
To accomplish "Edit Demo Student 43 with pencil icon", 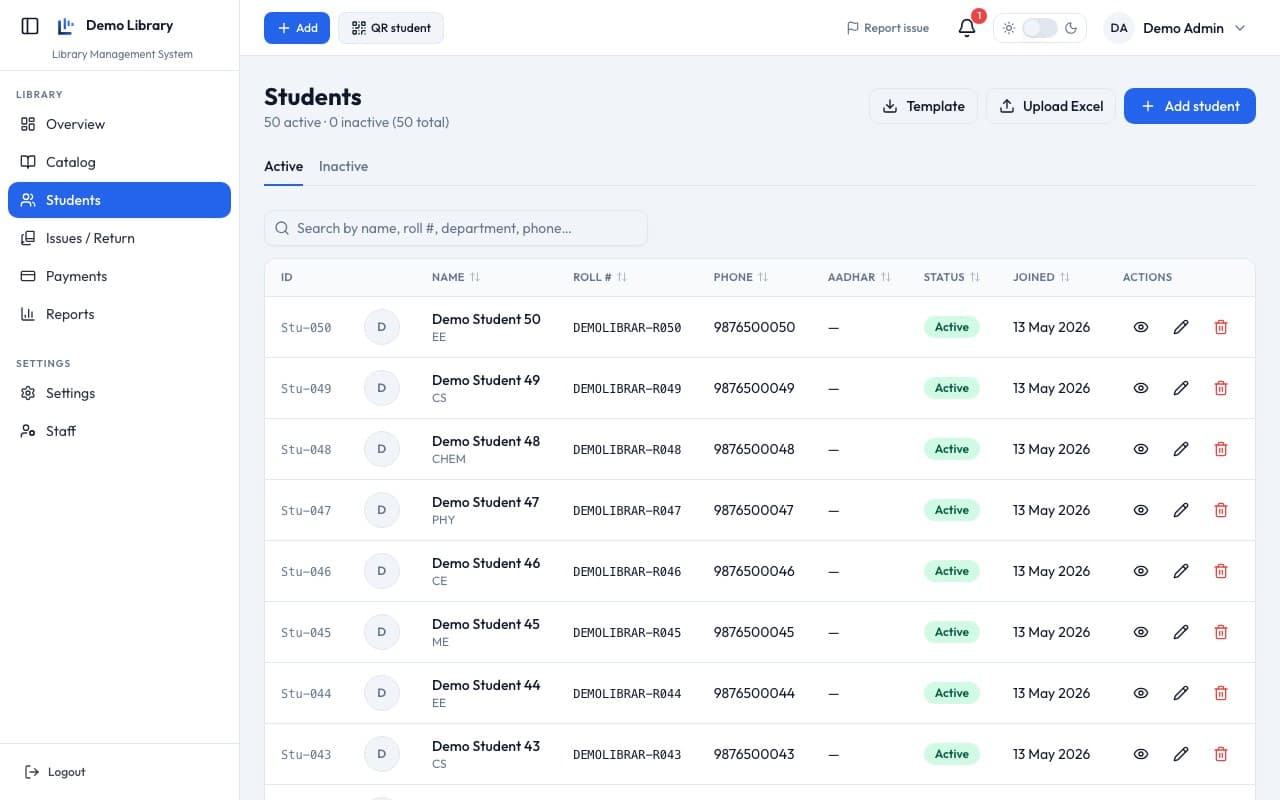I will pos(1181,754).
